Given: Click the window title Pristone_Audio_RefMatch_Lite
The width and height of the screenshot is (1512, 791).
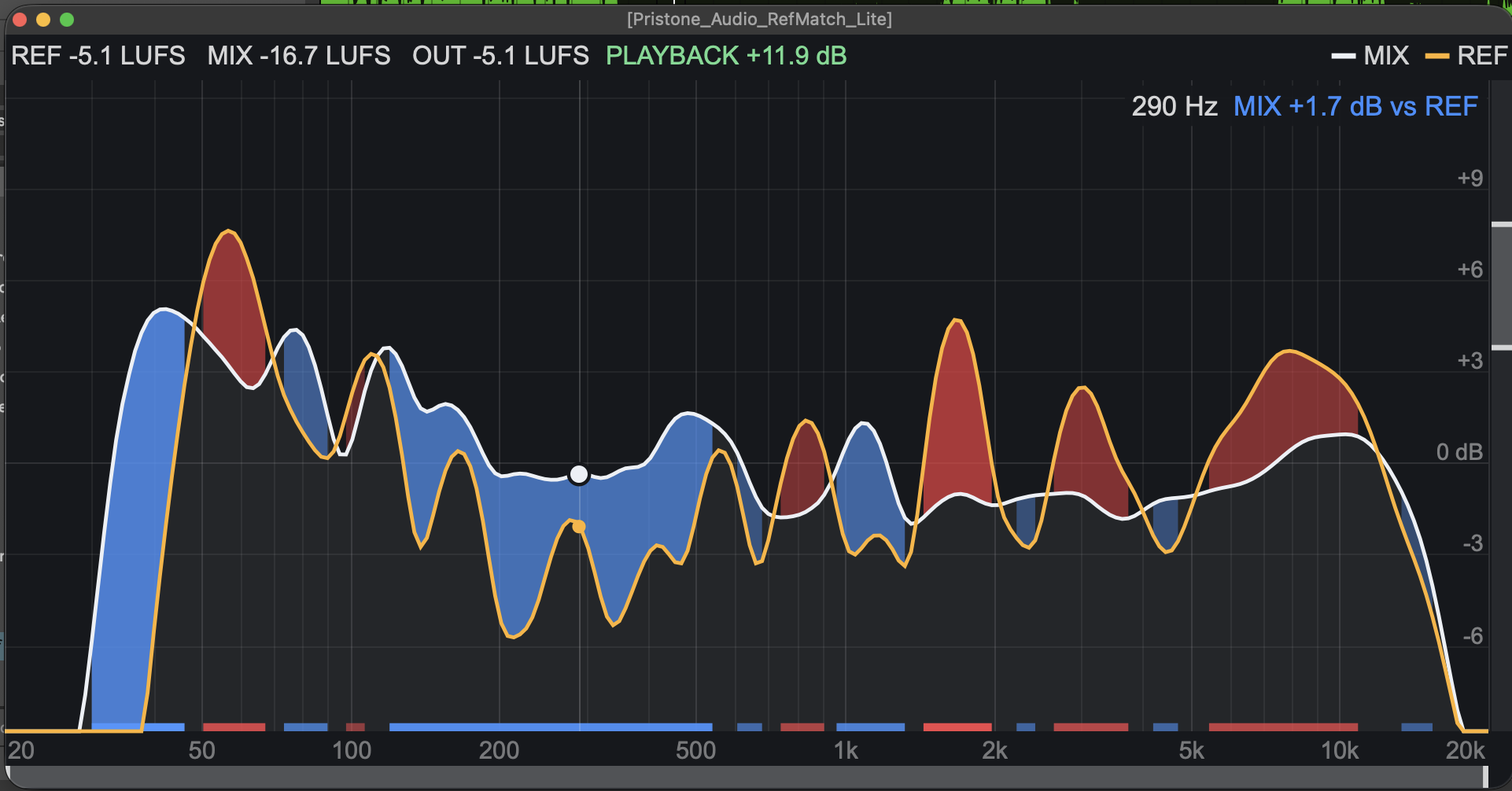Looking at the screenshot, I should [759, 19].
